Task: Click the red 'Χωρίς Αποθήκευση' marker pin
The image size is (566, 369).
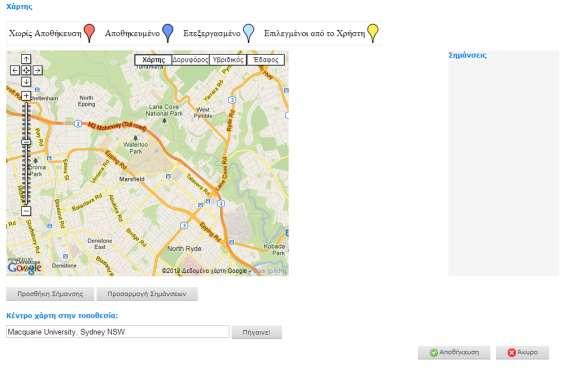Action: click(x=90, y=33)
